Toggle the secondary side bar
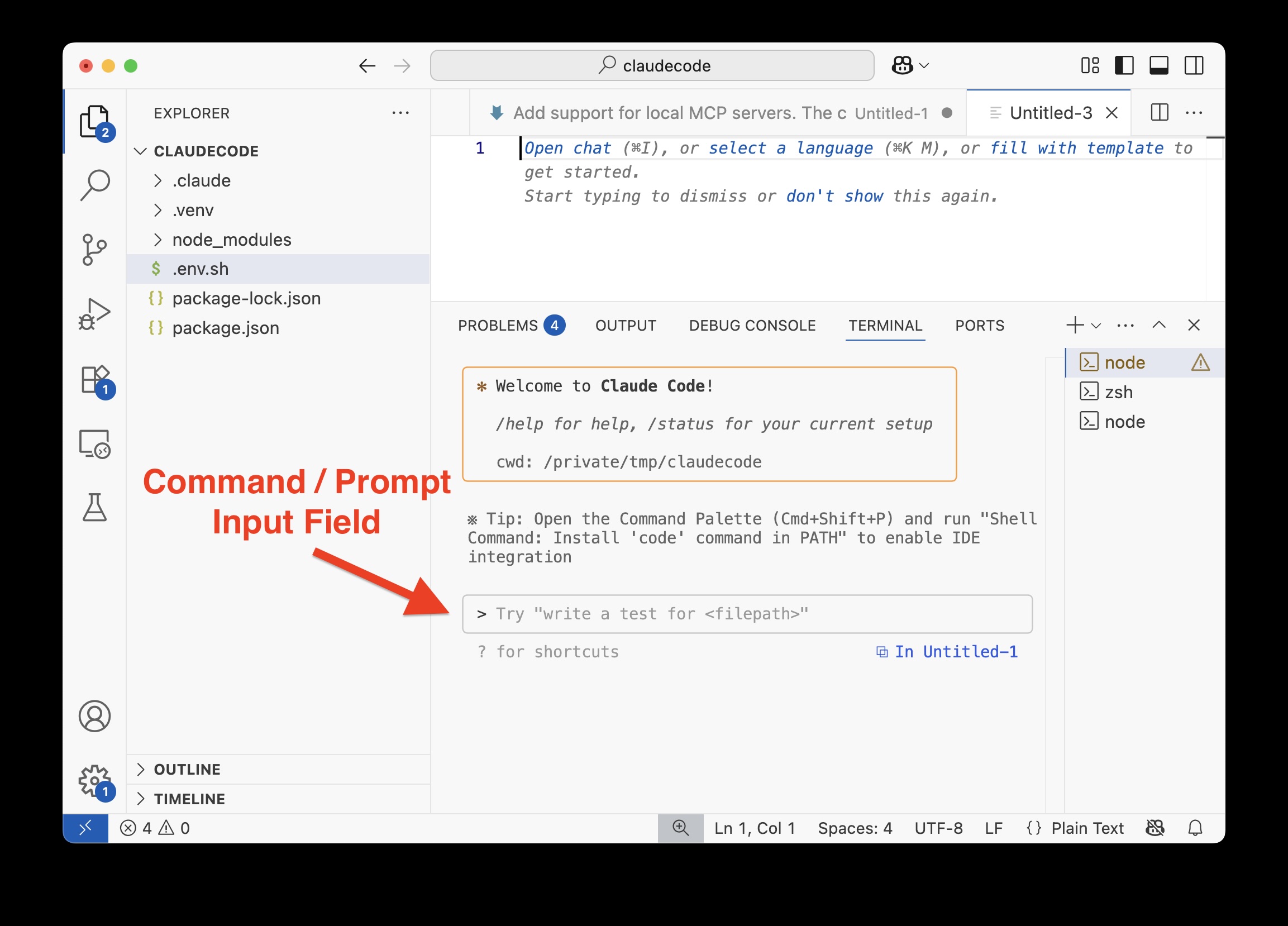This screenshot has width=1288, height=926. click(x=1194, y=65)
